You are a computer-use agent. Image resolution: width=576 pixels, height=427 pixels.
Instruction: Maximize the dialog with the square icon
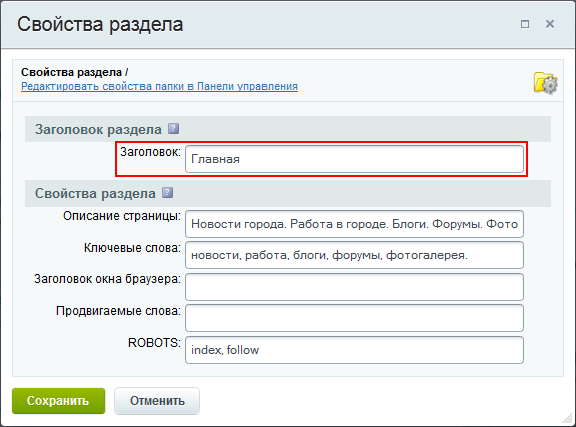point(525,24)
